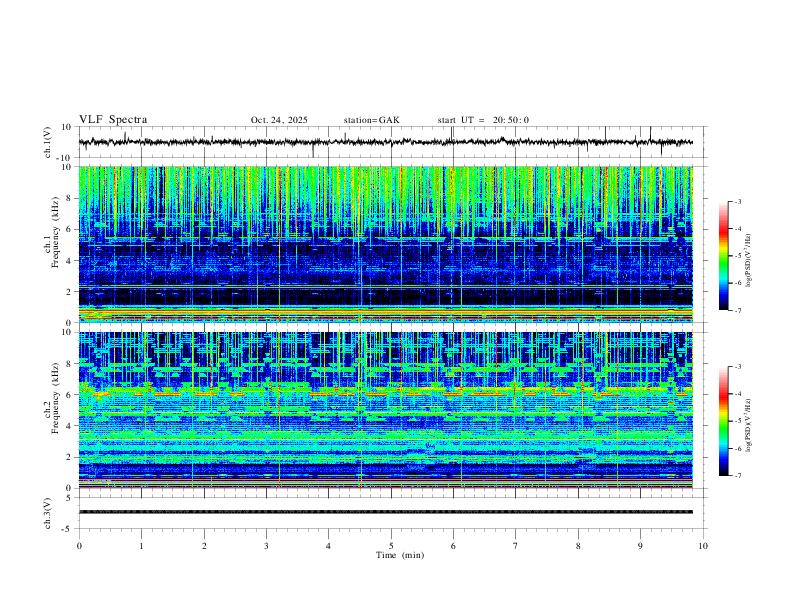Select the log(PSD) label beside ch.1 colorbar
The image size is (792, 612).
coord(749,261)
